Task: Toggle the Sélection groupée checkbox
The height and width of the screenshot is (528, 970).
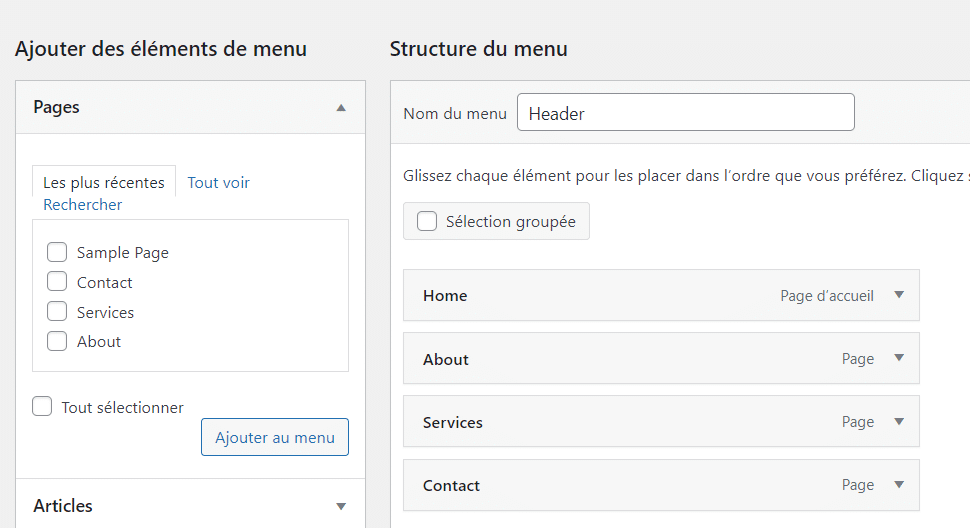Action: (427, 222)
